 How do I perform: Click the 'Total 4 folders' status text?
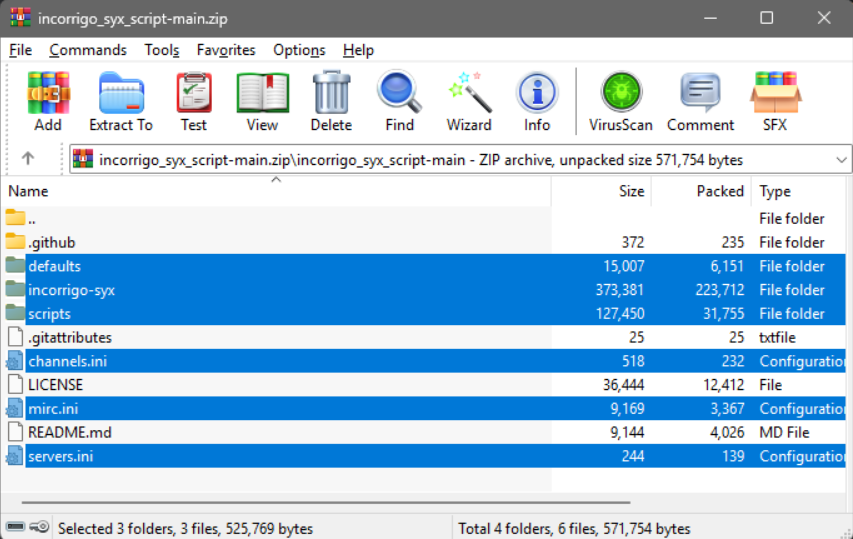pos(574,528)
